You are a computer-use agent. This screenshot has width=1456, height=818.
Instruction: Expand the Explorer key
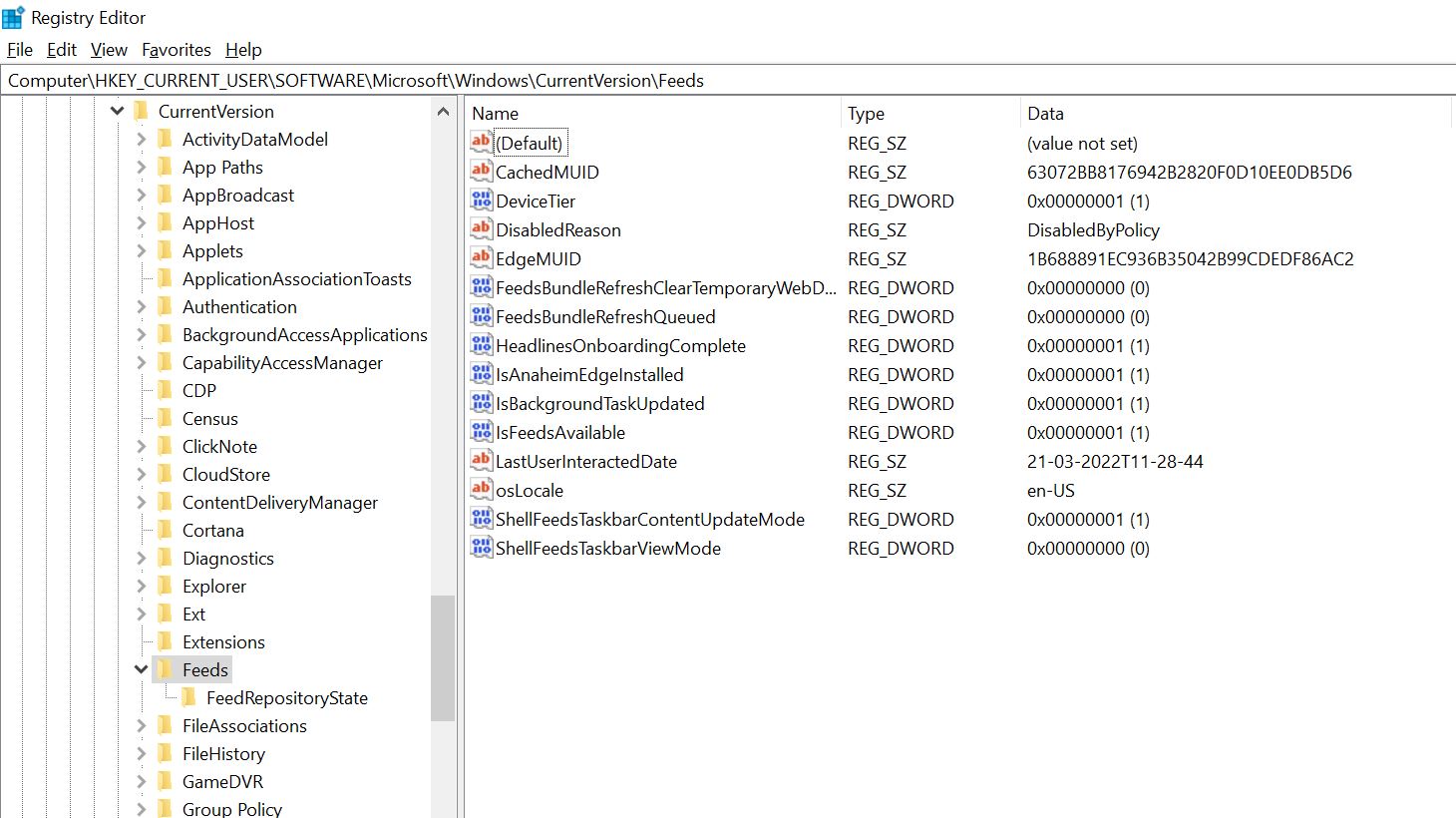[x=141, y=586]
